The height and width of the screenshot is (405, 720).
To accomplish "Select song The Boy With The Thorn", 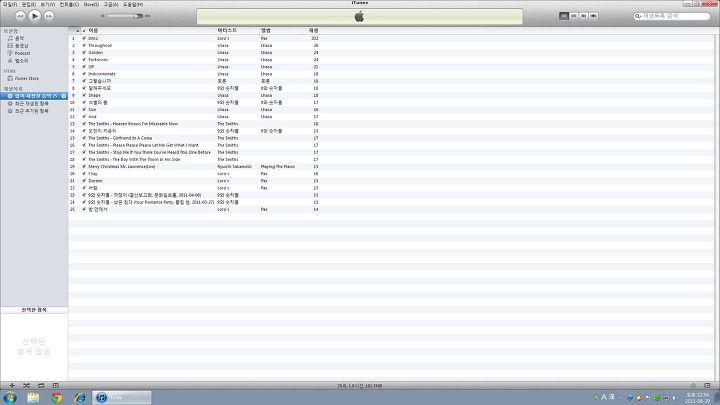I will 134,159.
